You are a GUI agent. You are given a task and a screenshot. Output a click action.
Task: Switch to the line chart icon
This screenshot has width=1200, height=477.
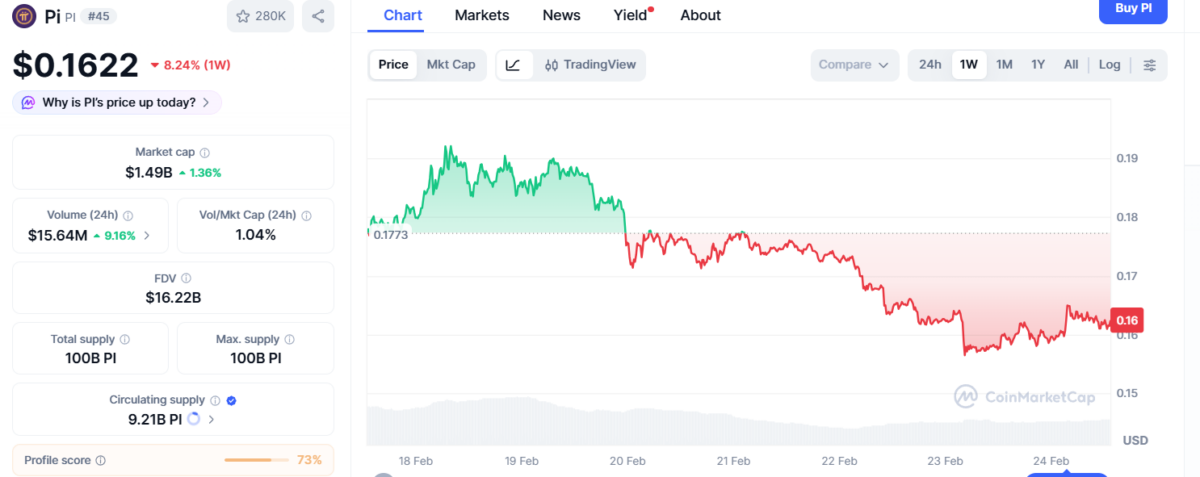tap(513, 65)
